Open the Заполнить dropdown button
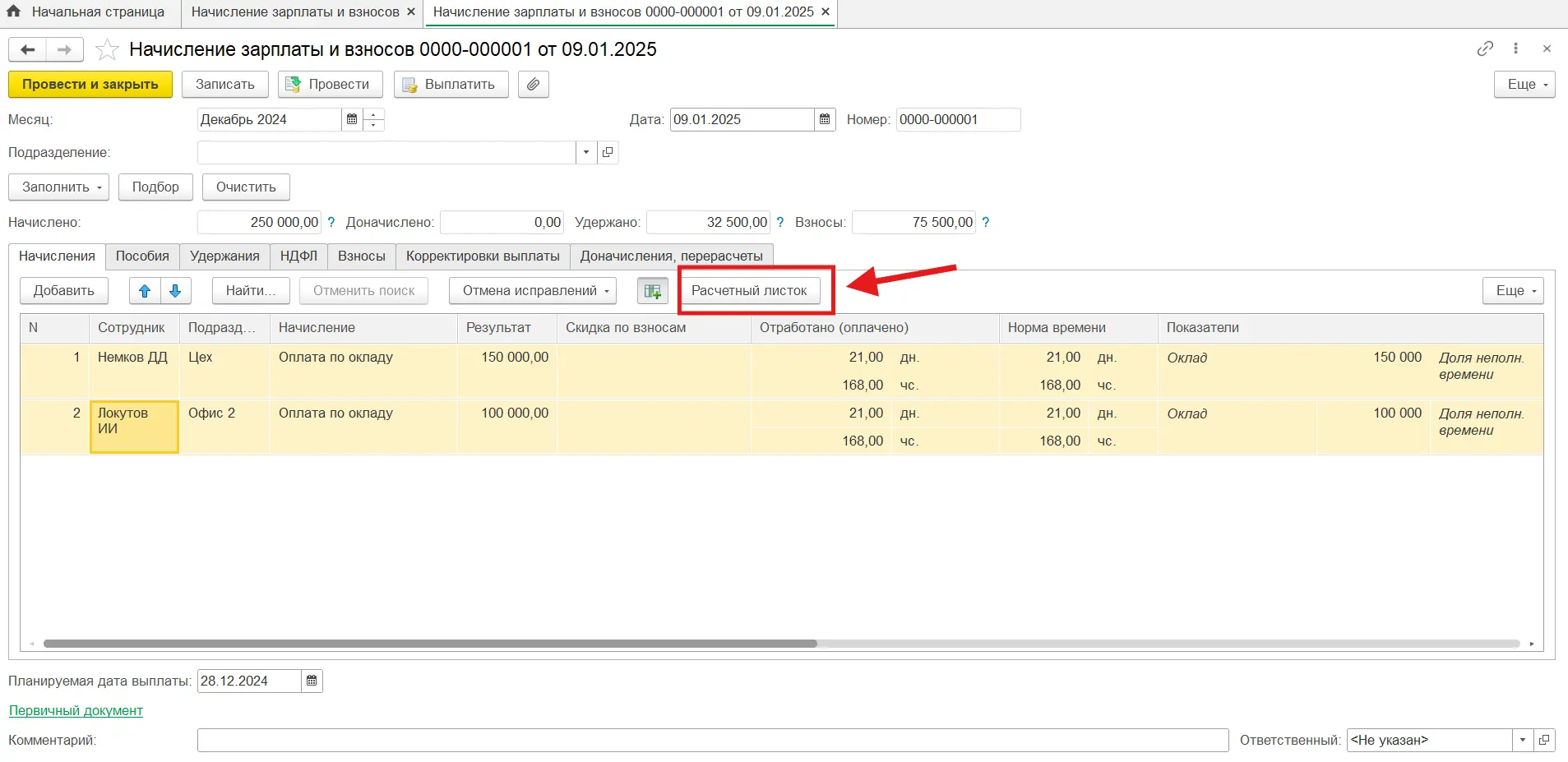 [58, 187]
